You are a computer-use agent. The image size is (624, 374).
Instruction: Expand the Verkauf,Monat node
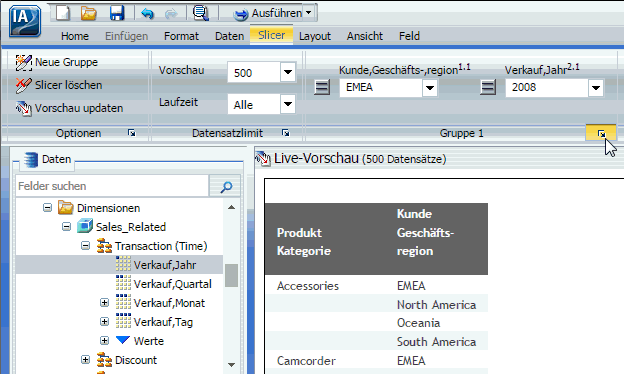point(104,303)
